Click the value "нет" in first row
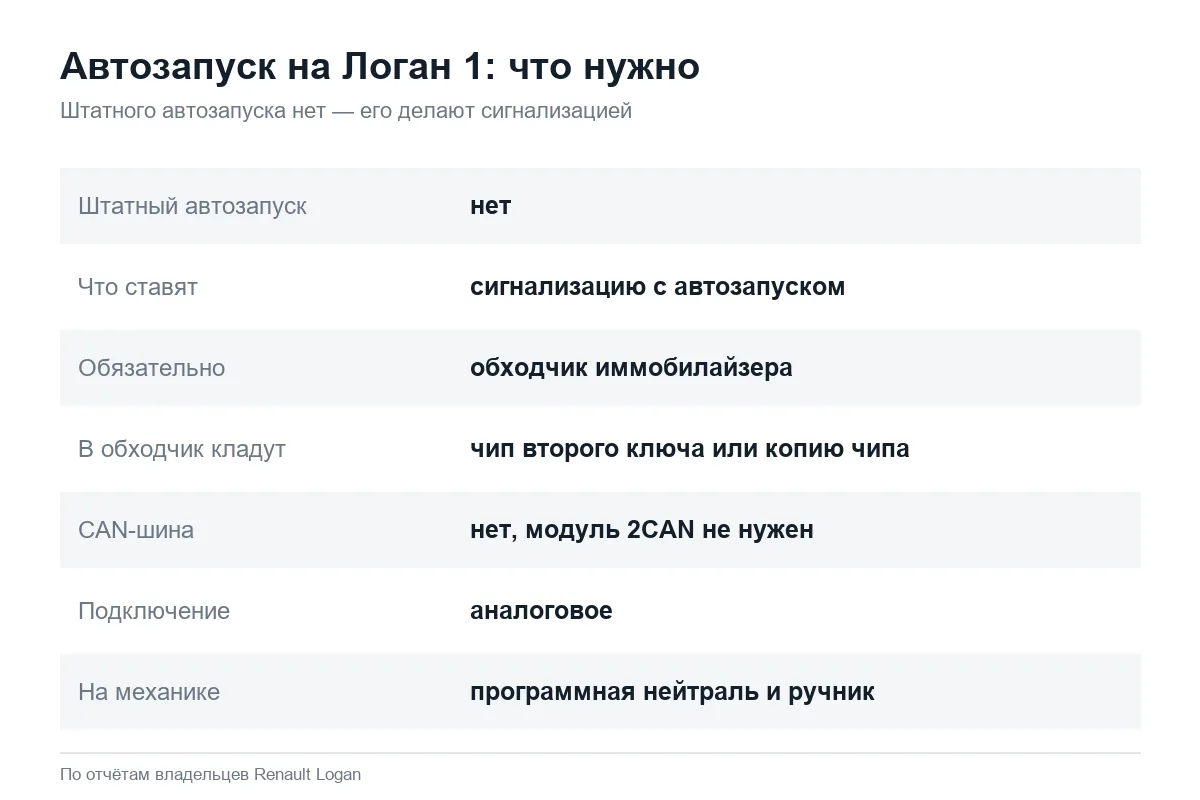The image size is (1200, 800). (490, 206)
